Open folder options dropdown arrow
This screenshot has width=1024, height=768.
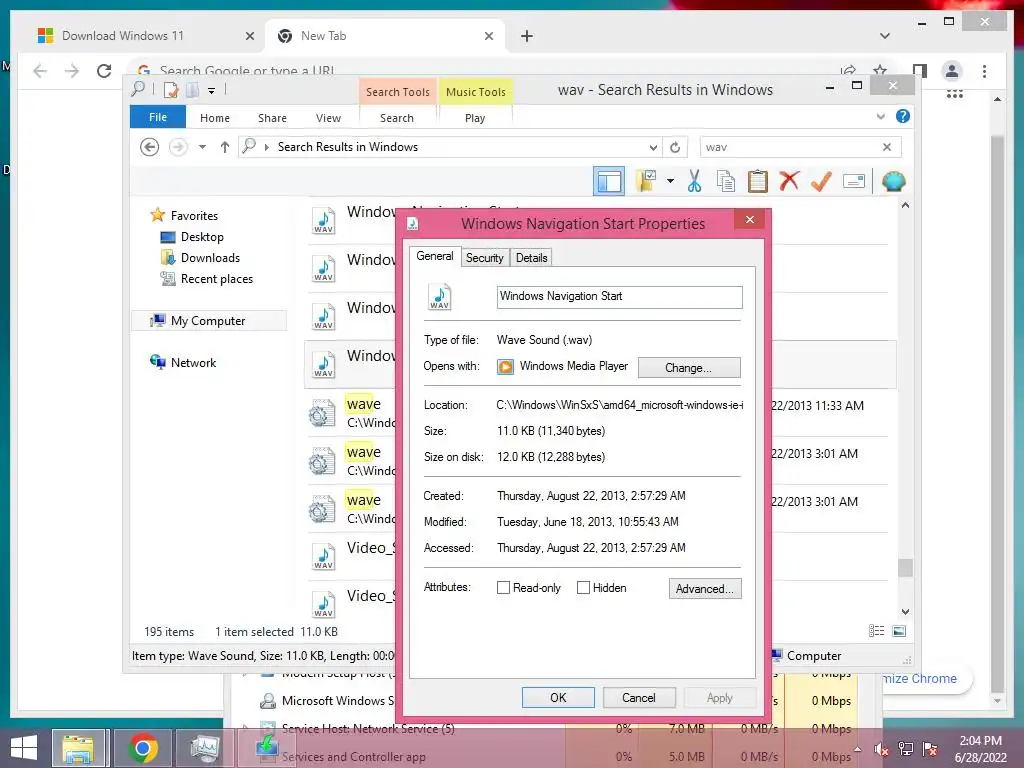click(x=670, y=181)
